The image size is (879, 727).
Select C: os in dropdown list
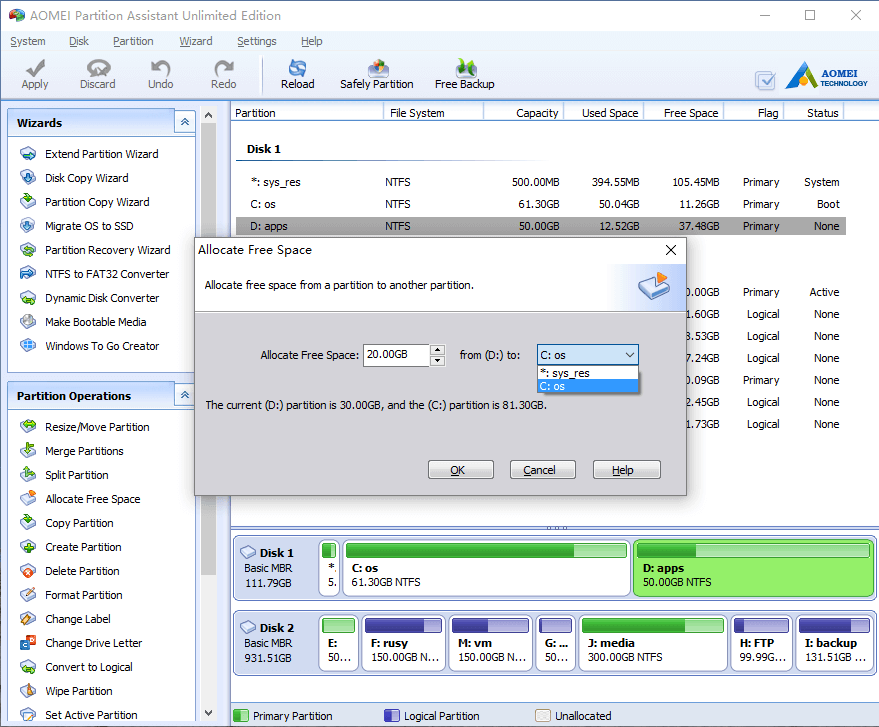click(587, 386)
